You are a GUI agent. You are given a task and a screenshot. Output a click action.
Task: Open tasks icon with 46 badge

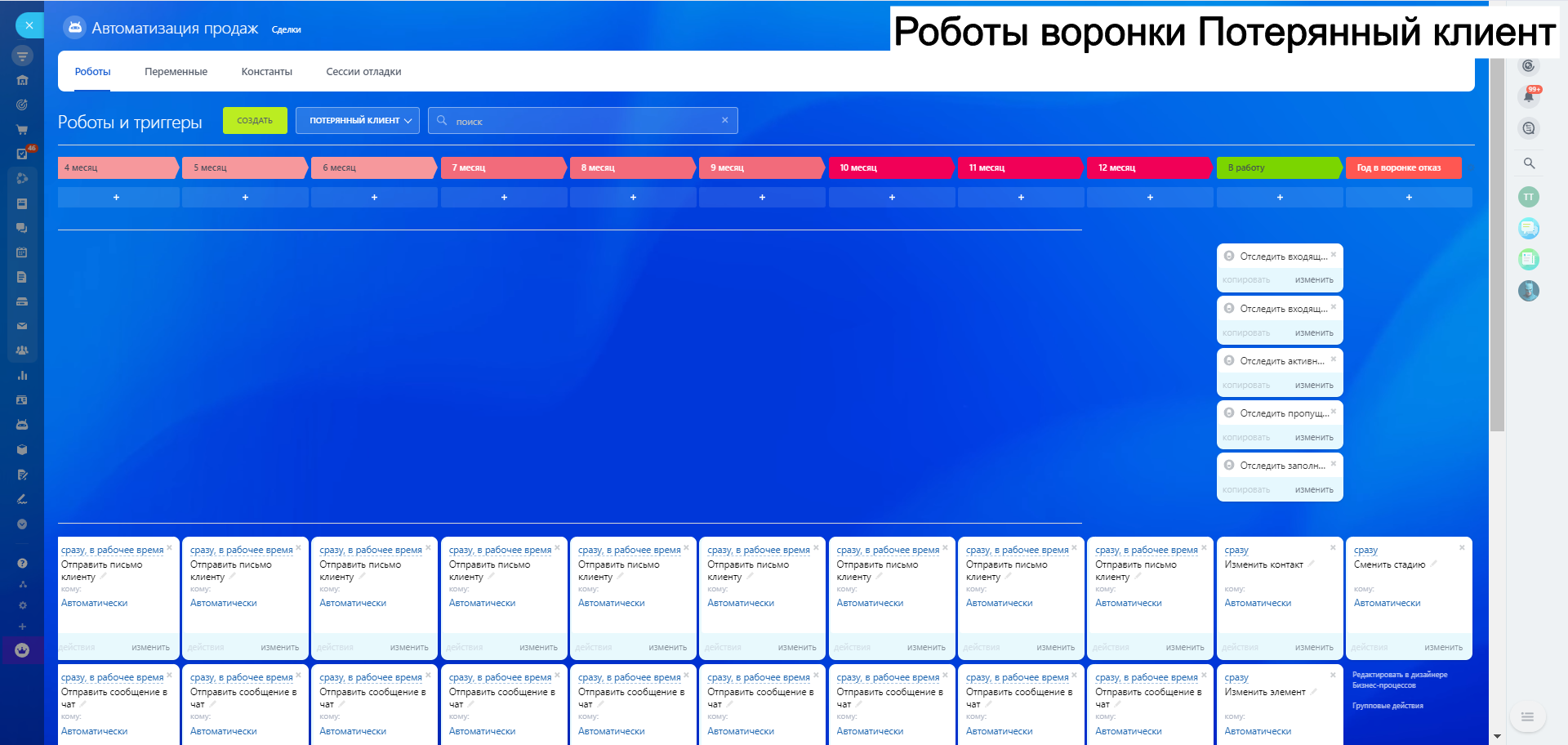pos(22,154)
